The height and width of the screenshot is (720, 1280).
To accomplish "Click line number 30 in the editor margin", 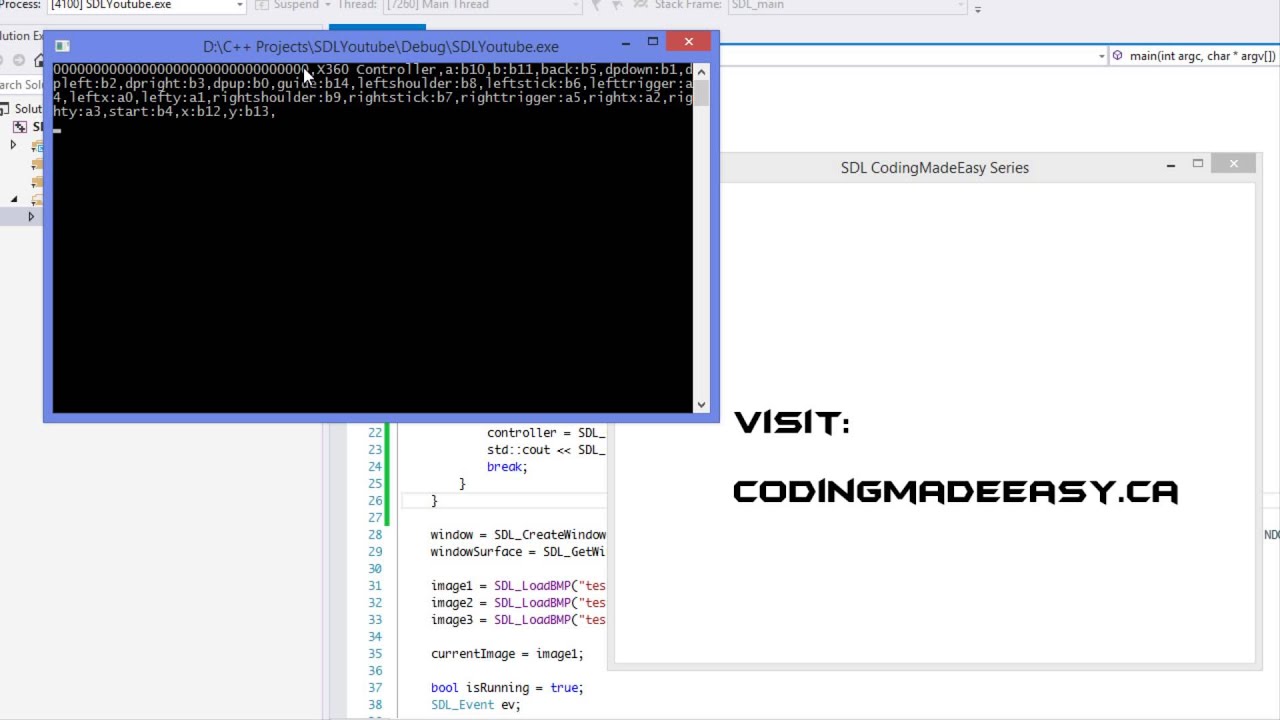I will (x=375, y=569).
